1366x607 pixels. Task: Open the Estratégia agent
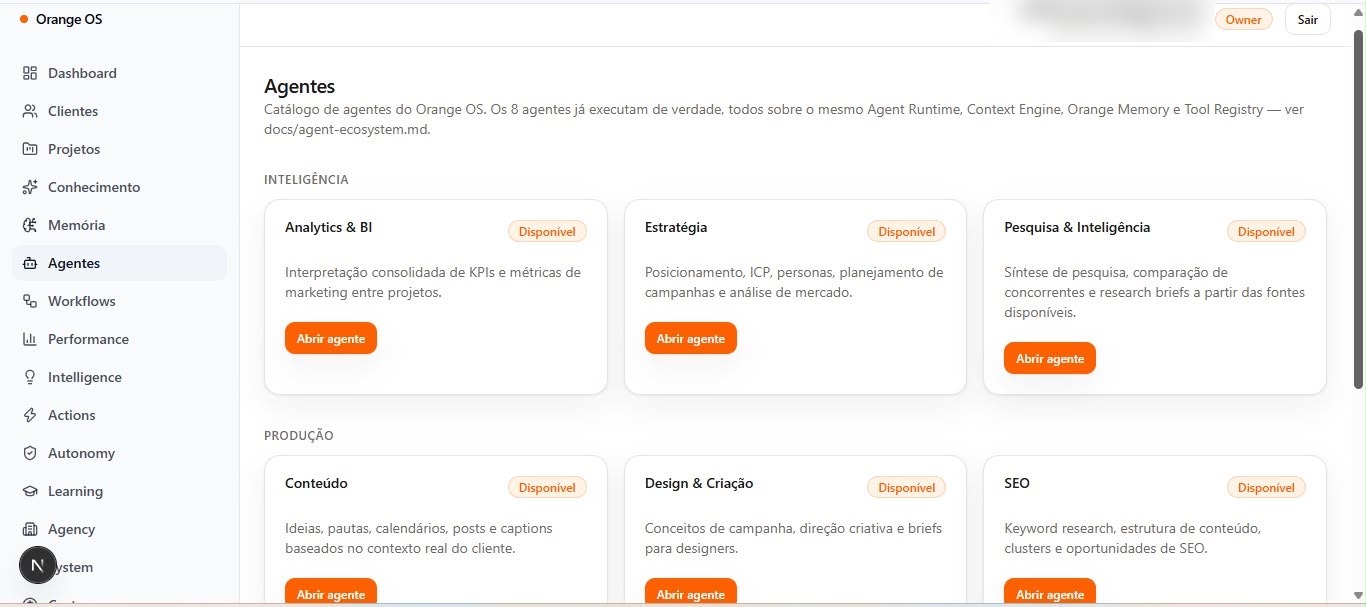click(x=691, y=338)
